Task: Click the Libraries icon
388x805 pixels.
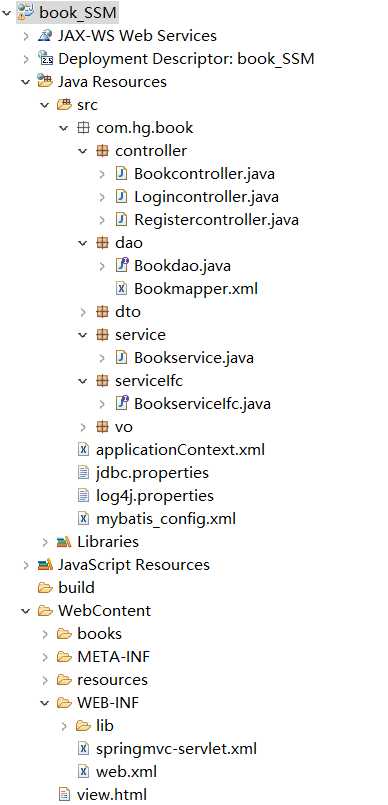Action: [x=64, y=542]
